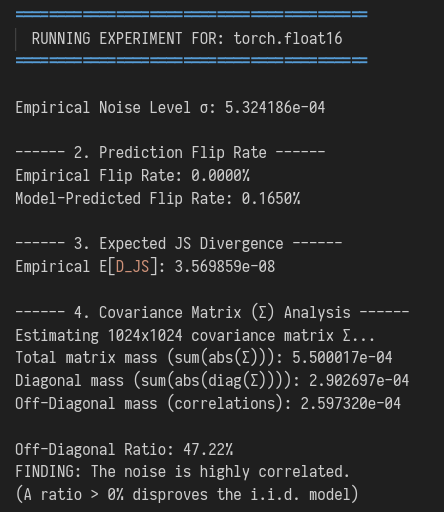Click the '3. Expected JS Divergence' section heading

coord(179,243)
